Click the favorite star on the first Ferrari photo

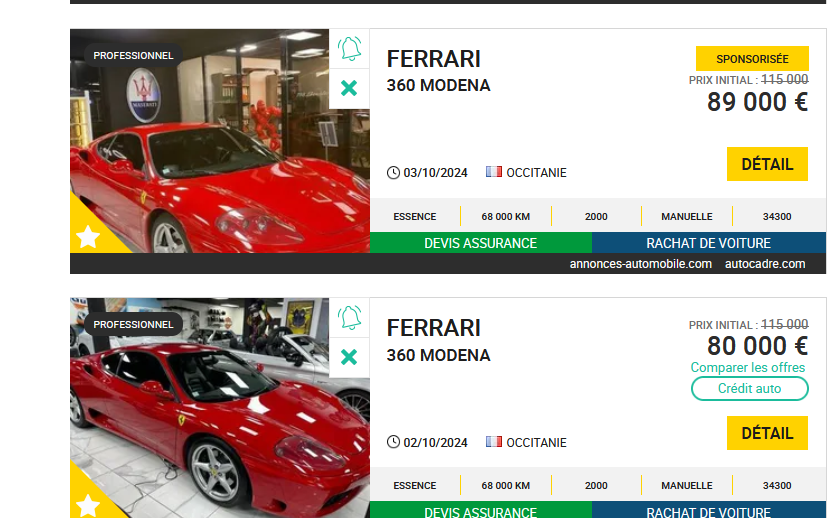tap(88, 237)
